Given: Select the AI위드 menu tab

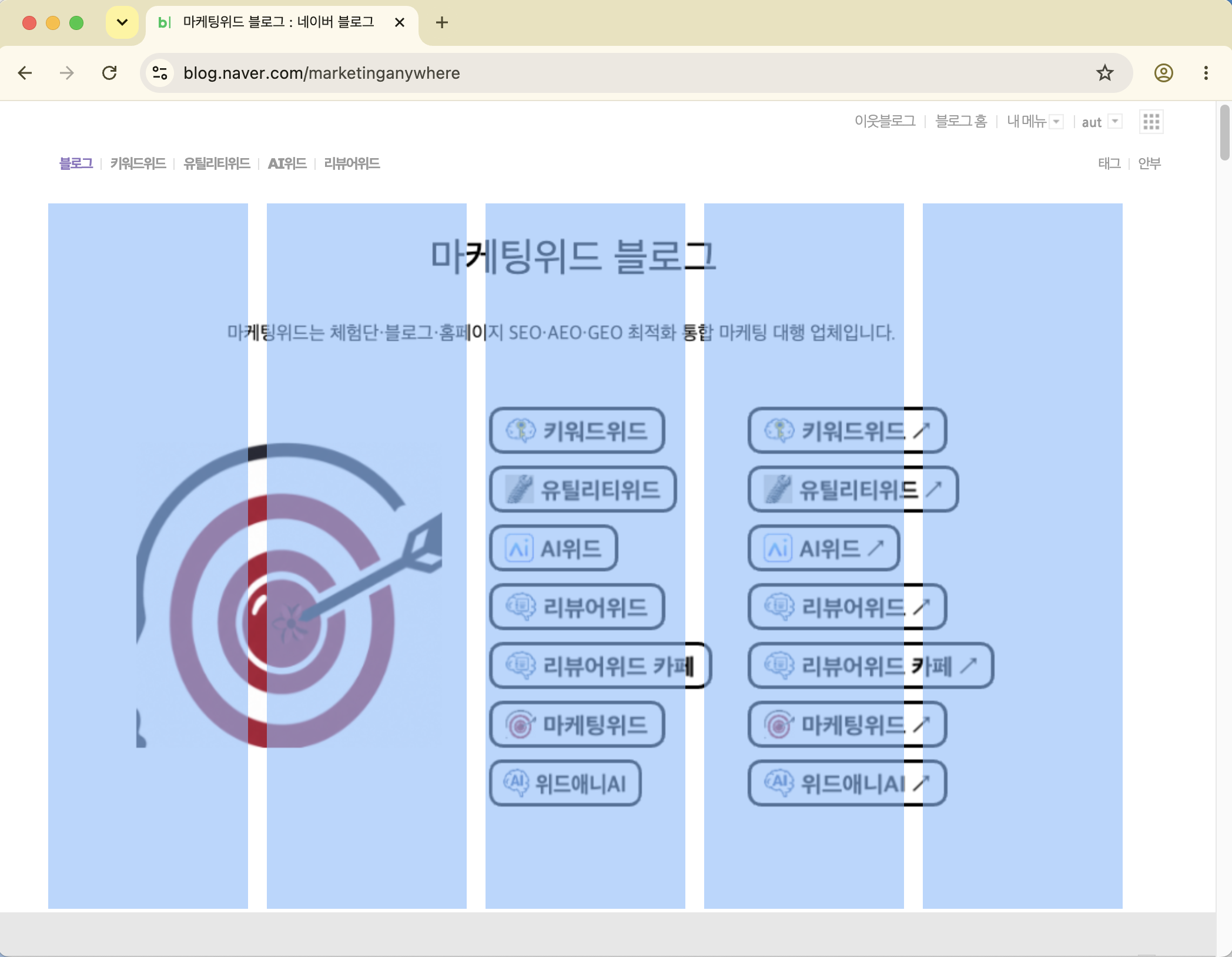Looking at the screenshot, I should [x=287, y=163].
